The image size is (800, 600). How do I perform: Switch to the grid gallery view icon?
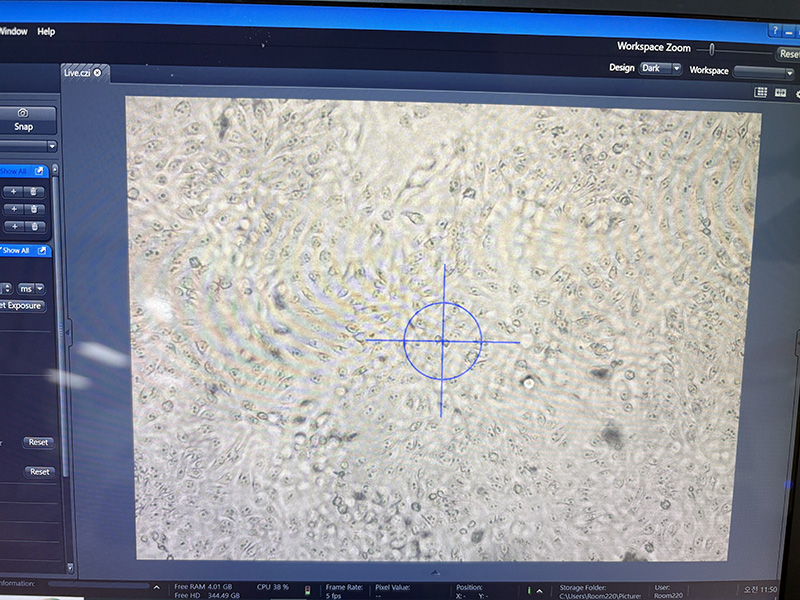761,92
